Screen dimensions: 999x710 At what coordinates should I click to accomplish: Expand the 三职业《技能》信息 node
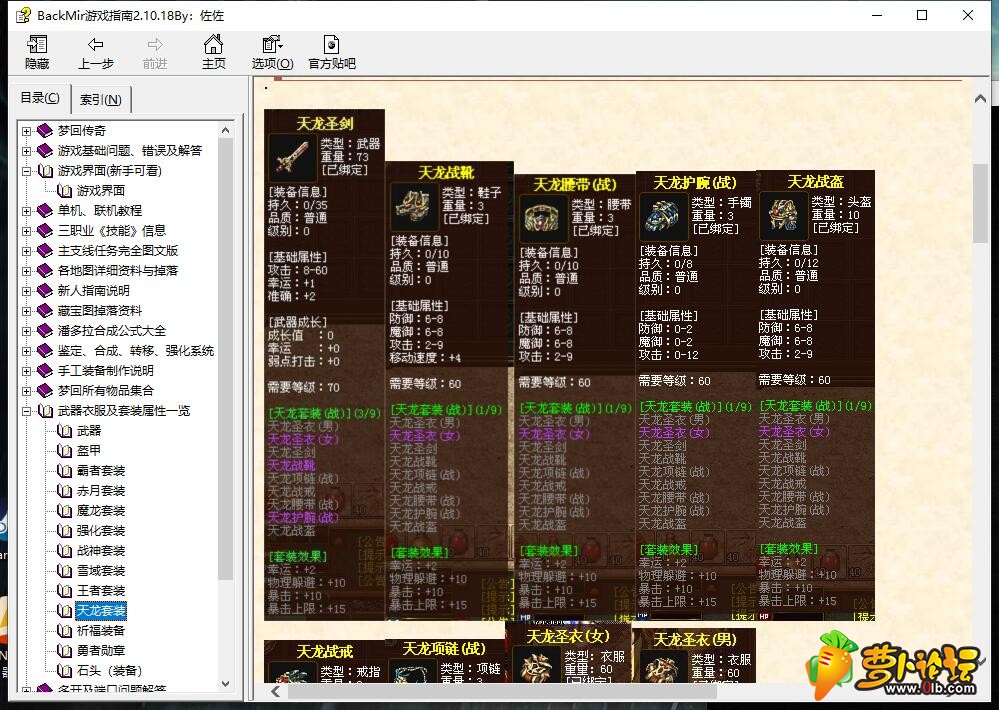click(26, 231)
